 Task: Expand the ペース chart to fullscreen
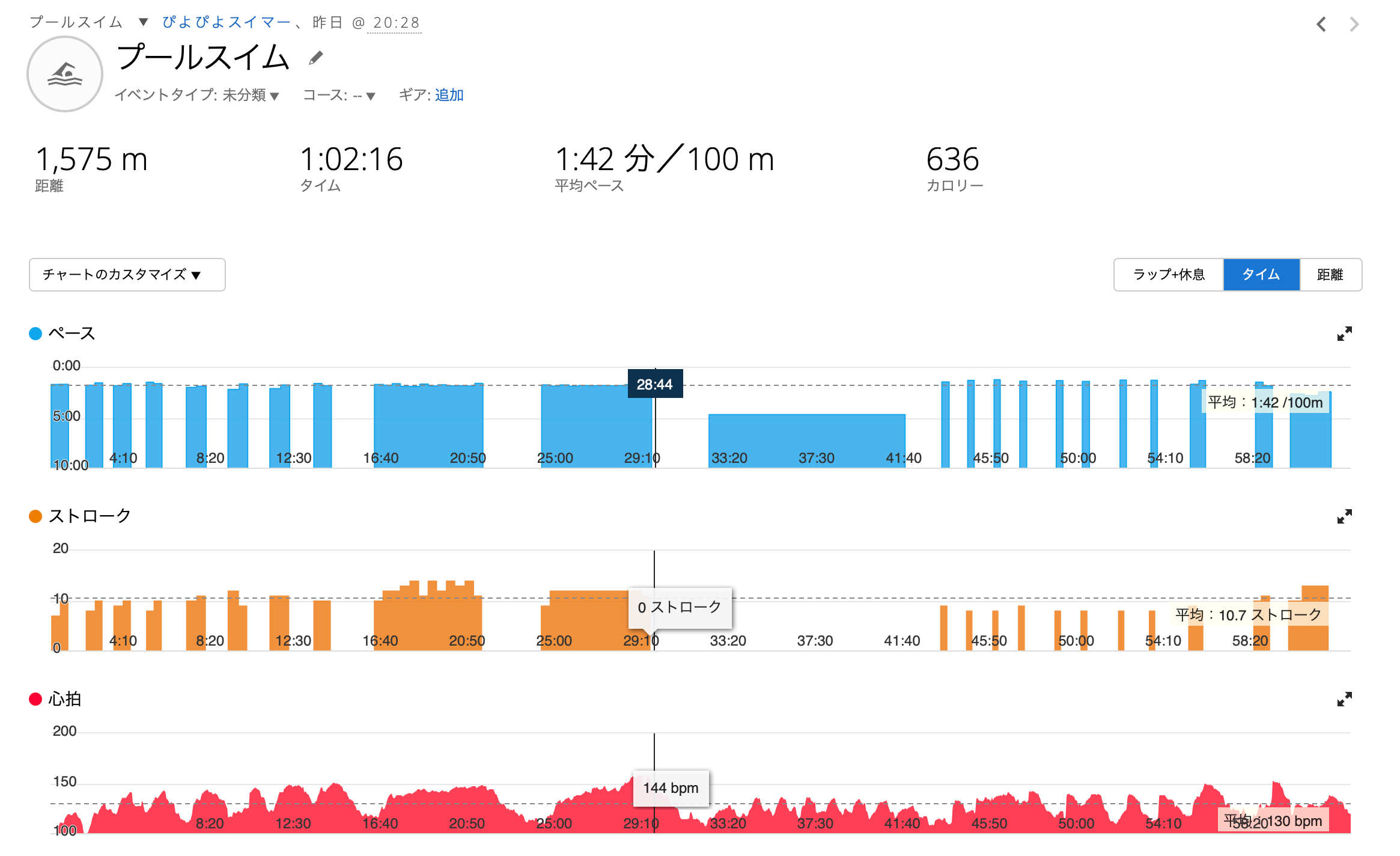(x=1344, y=334)
